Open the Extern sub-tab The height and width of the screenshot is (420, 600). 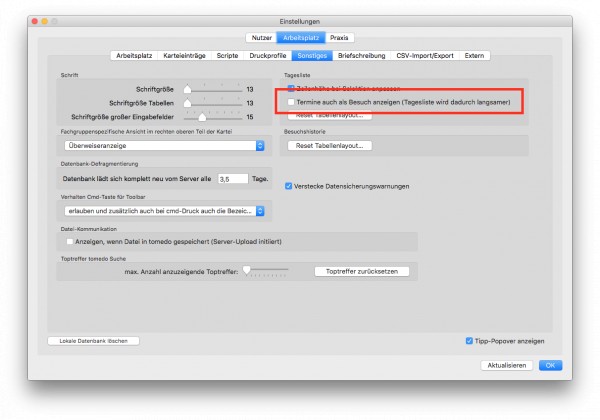click(x=474, y=55)
